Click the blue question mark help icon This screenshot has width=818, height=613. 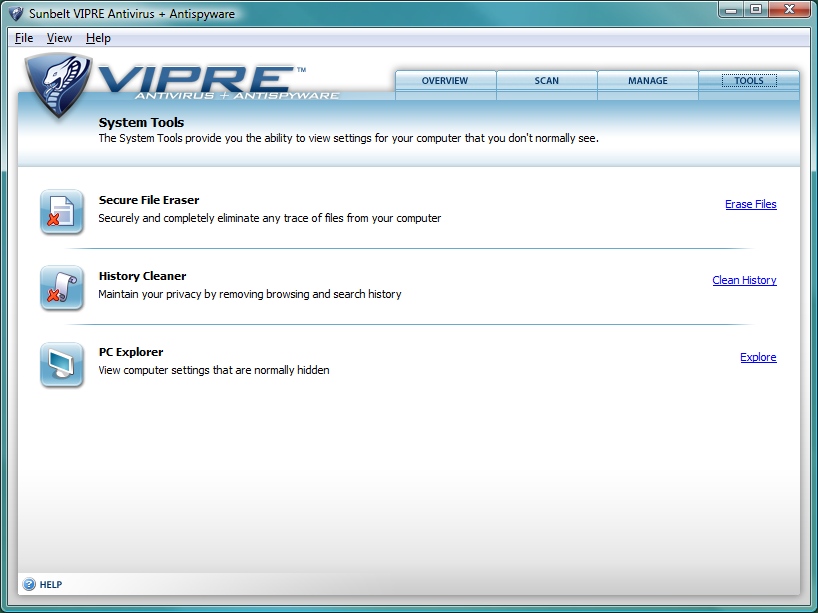[29, 584]
